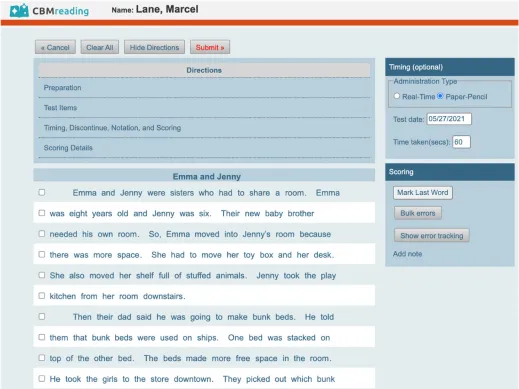
Task: Check the box for line 'them that bunk beds'
Action: point(42,337)
